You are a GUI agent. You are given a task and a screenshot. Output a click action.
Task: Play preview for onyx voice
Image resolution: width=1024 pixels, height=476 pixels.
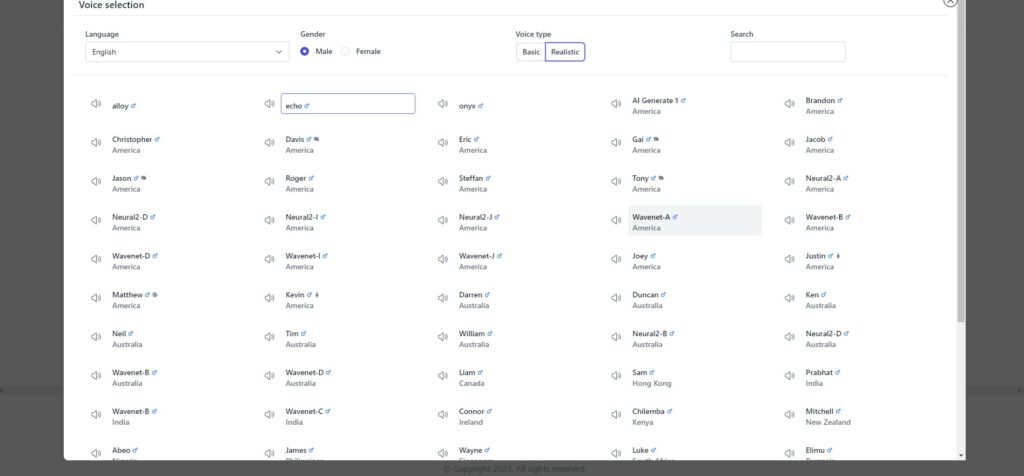[443, 104]
